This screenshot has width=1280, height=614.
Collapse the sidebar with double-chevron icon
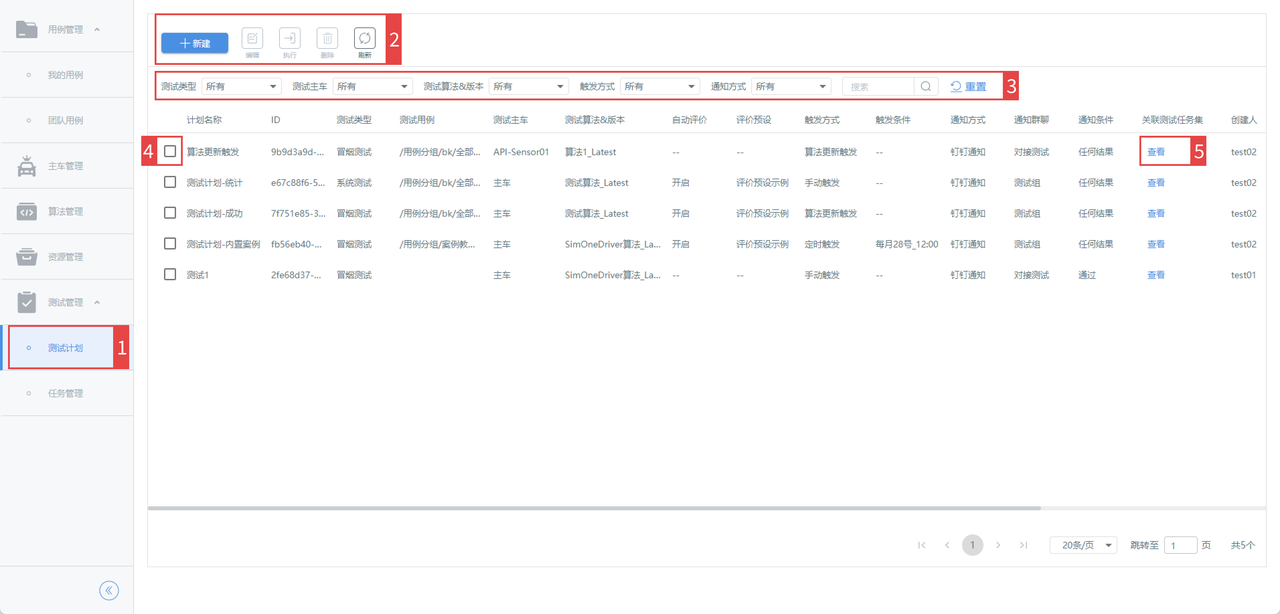click(x=109, y=590)
